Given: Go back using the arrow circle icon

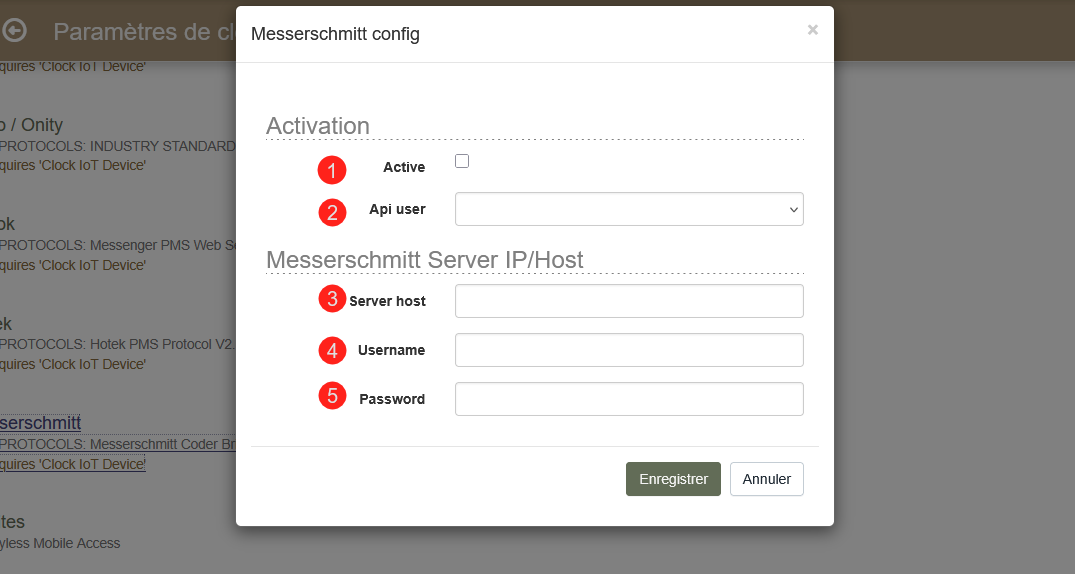Looking at the screenshot, I should 14,30.
